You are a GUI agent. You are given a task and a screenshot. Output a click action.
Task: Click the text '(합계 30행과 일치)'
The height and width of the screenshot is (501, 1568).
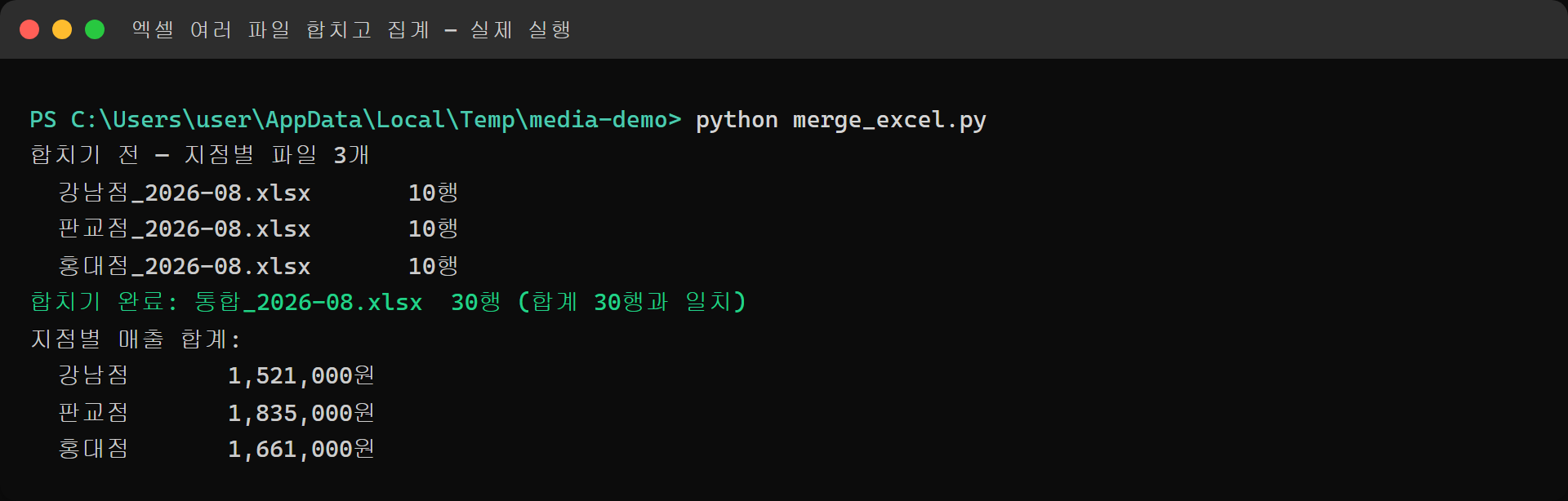tap(632, 302)
